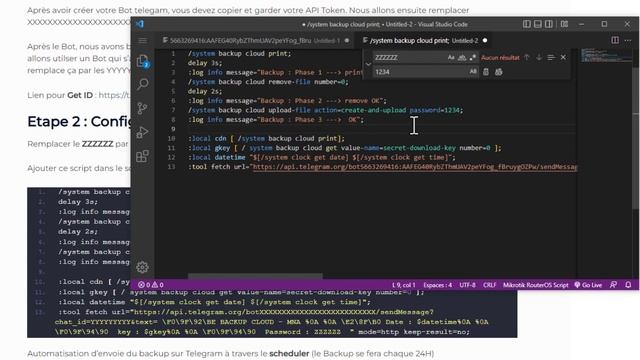
Task: Click the editor vertical scrollbar
Action: coord(636,139)
